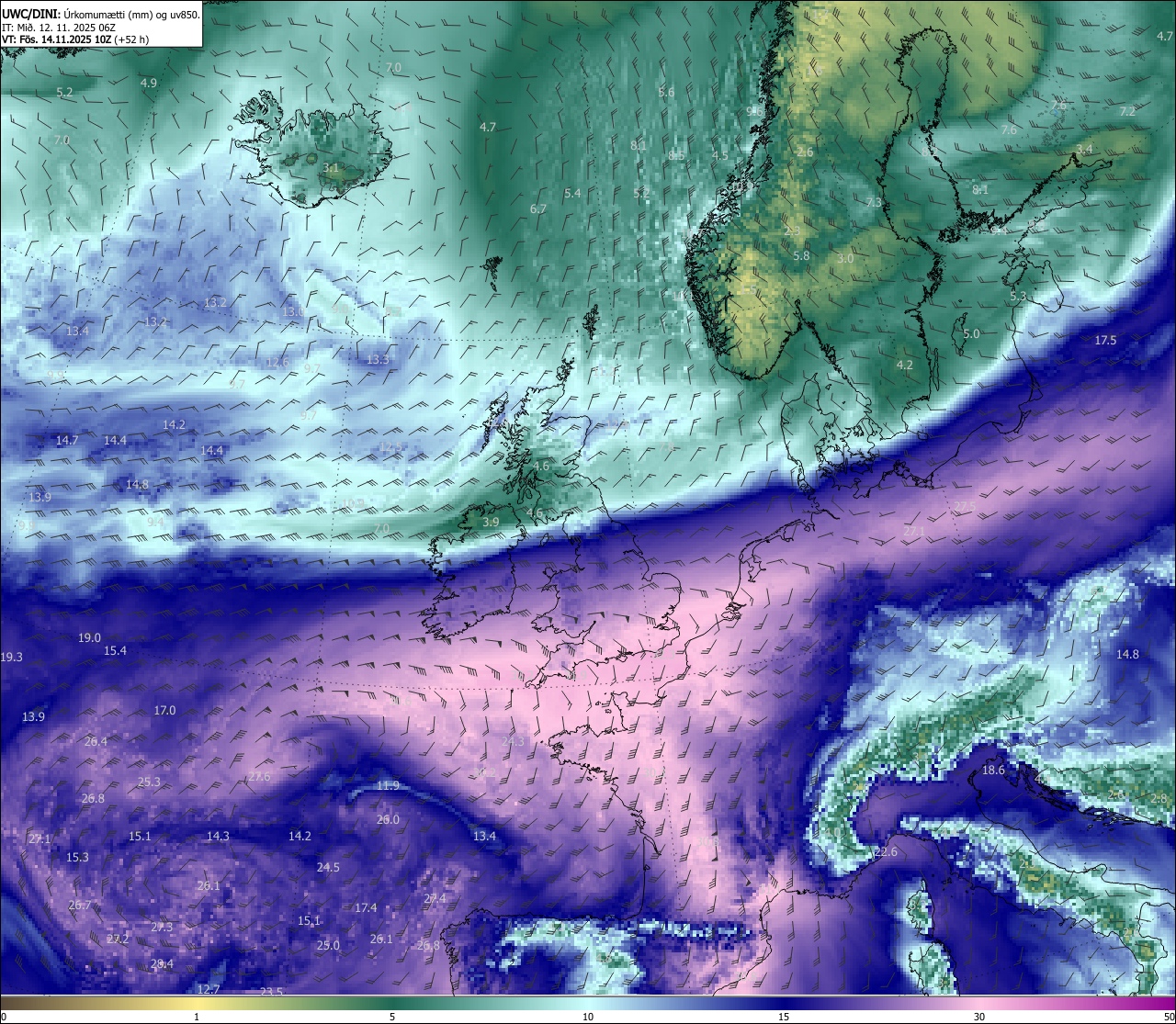This screenshot has width=1176, height=1024.
Task: Click the 3.9 value near Ireland
Action: click(491, 522)
